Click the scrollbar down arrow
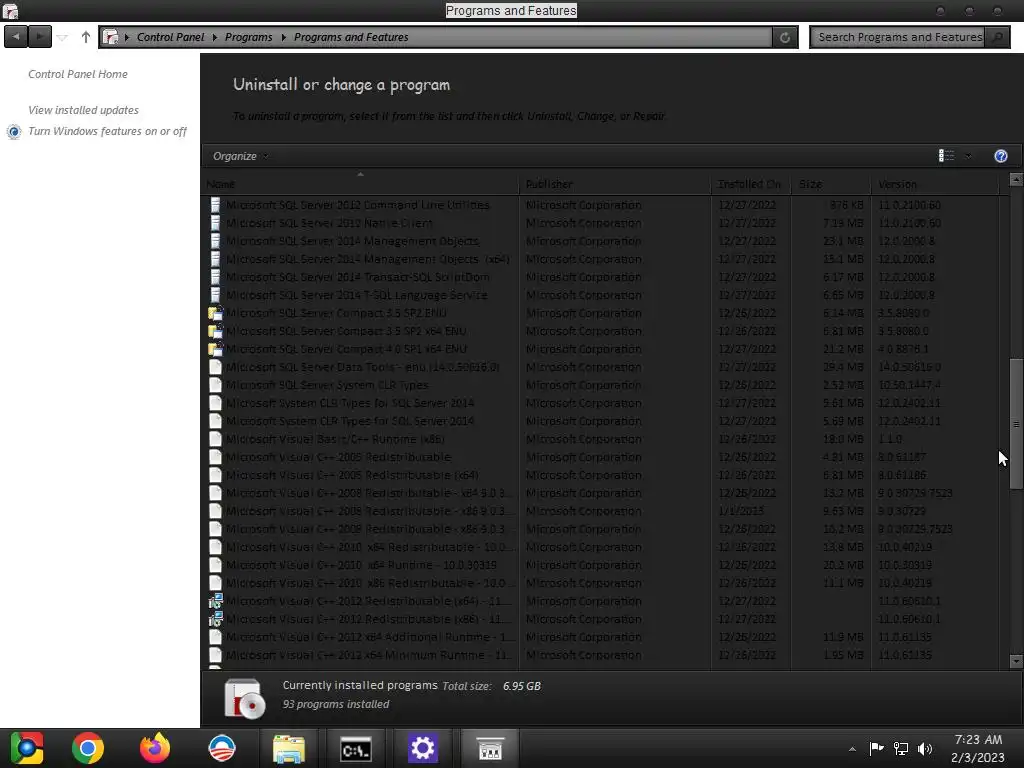The image size is (1024, 768). (x=1016, y=661)
